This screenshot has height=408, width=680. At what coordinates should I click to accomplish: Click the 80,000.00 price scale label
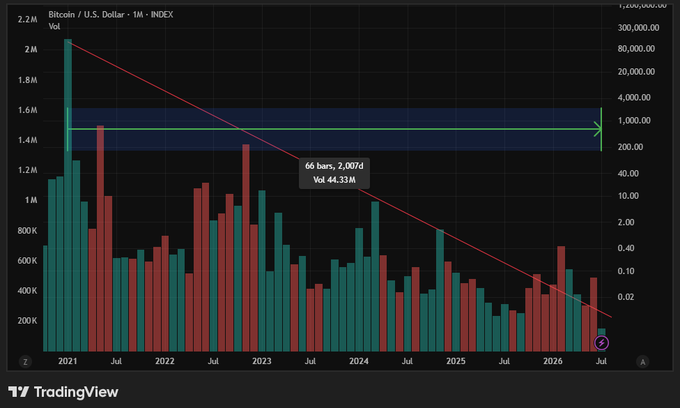click(x=636, y=49)
